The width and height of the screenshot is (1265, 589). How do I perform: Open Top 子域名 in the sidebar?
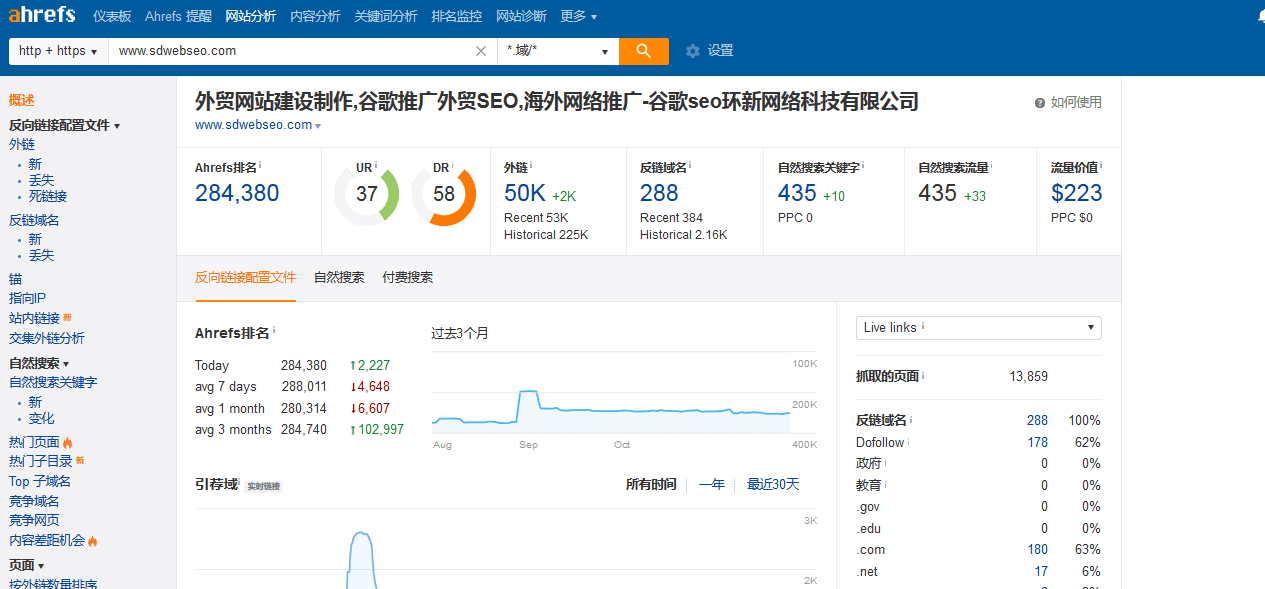click(x=40, y=481)
